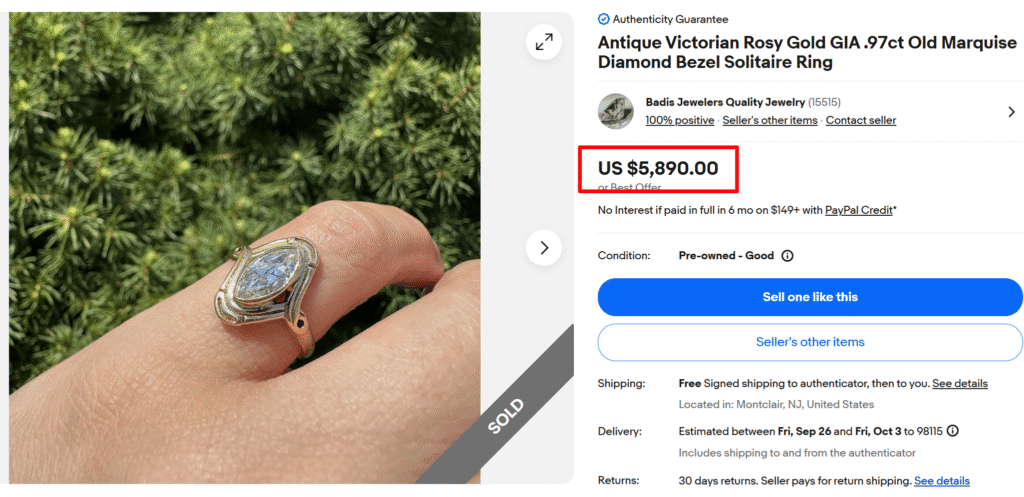The height and width of the screenshot is (497, 1024).
Task: Click the delivery estimate info icon
Action: click(x=952, y=432)
